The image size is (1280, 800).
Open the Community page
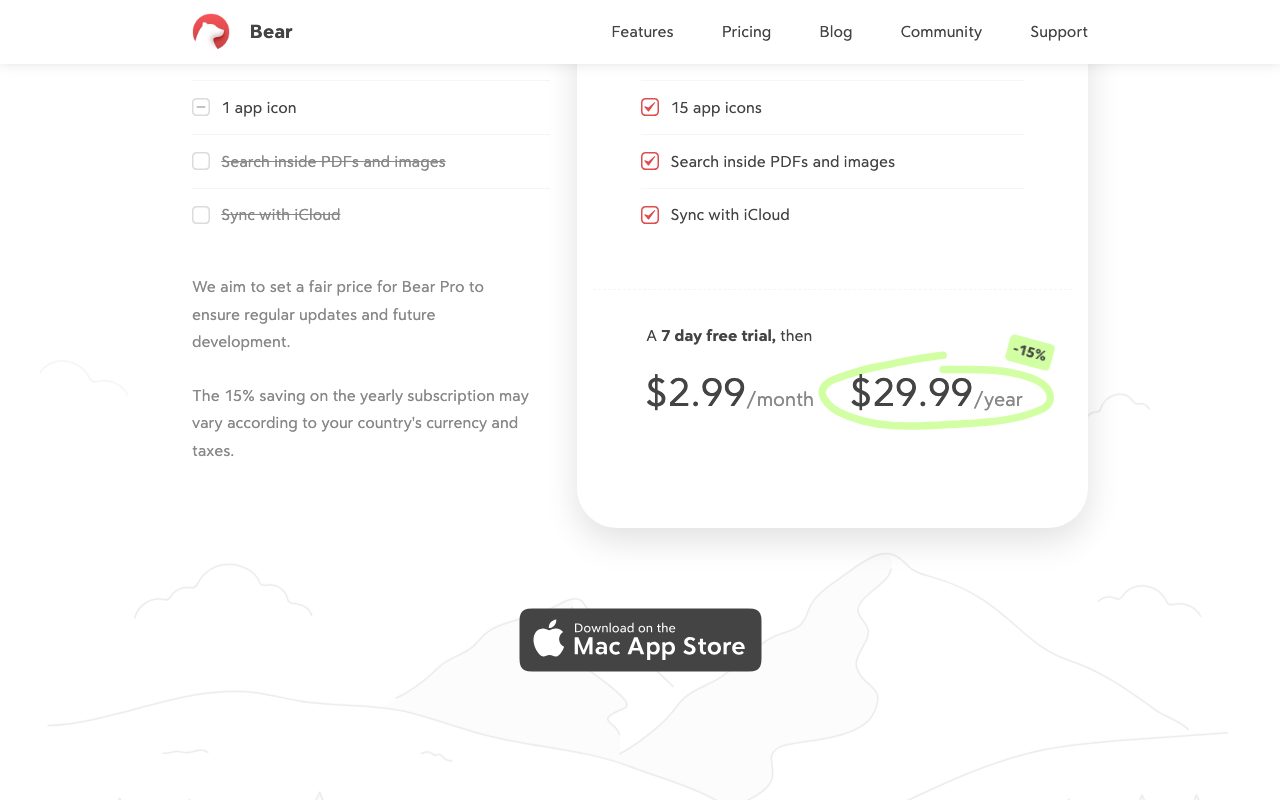tap(941, 32)
